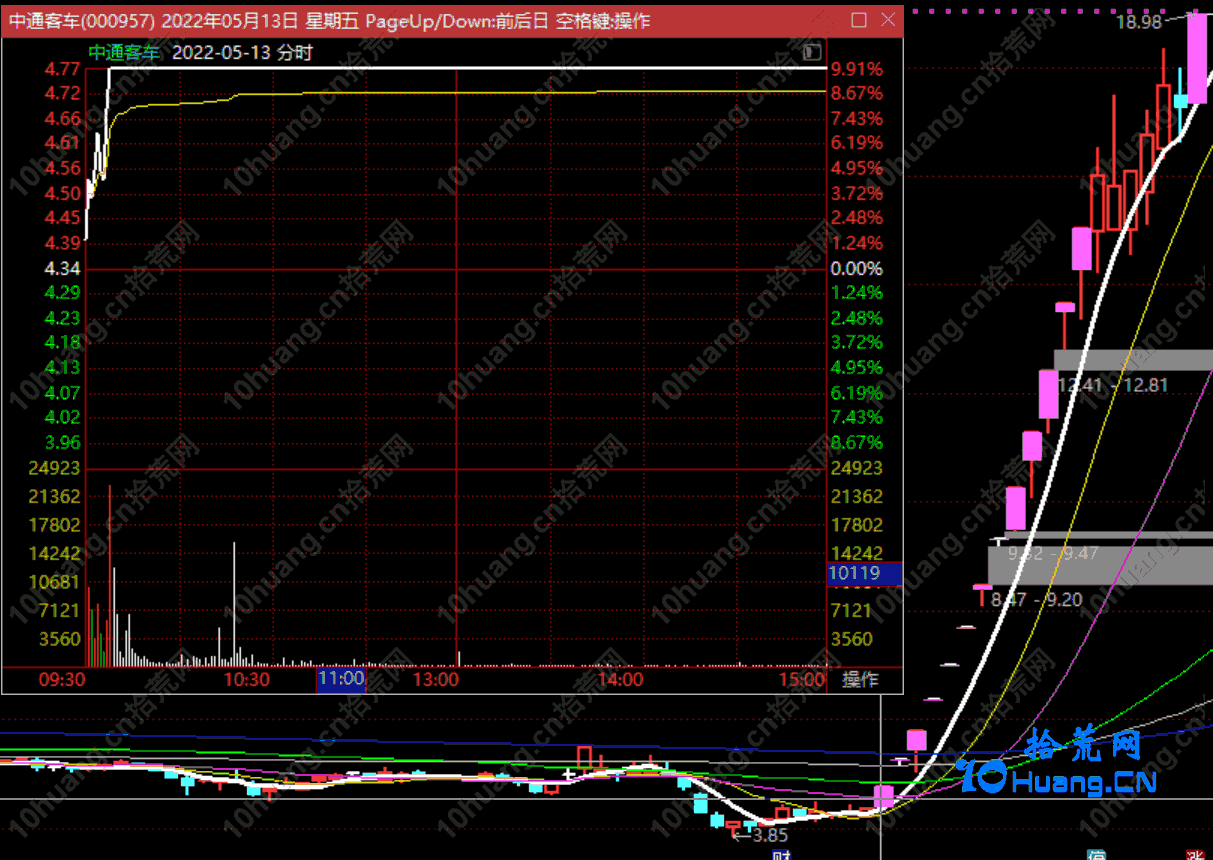Pick the green 4.02 price label
Viewport: 1213px width, 860px height.
click(63, 418)
